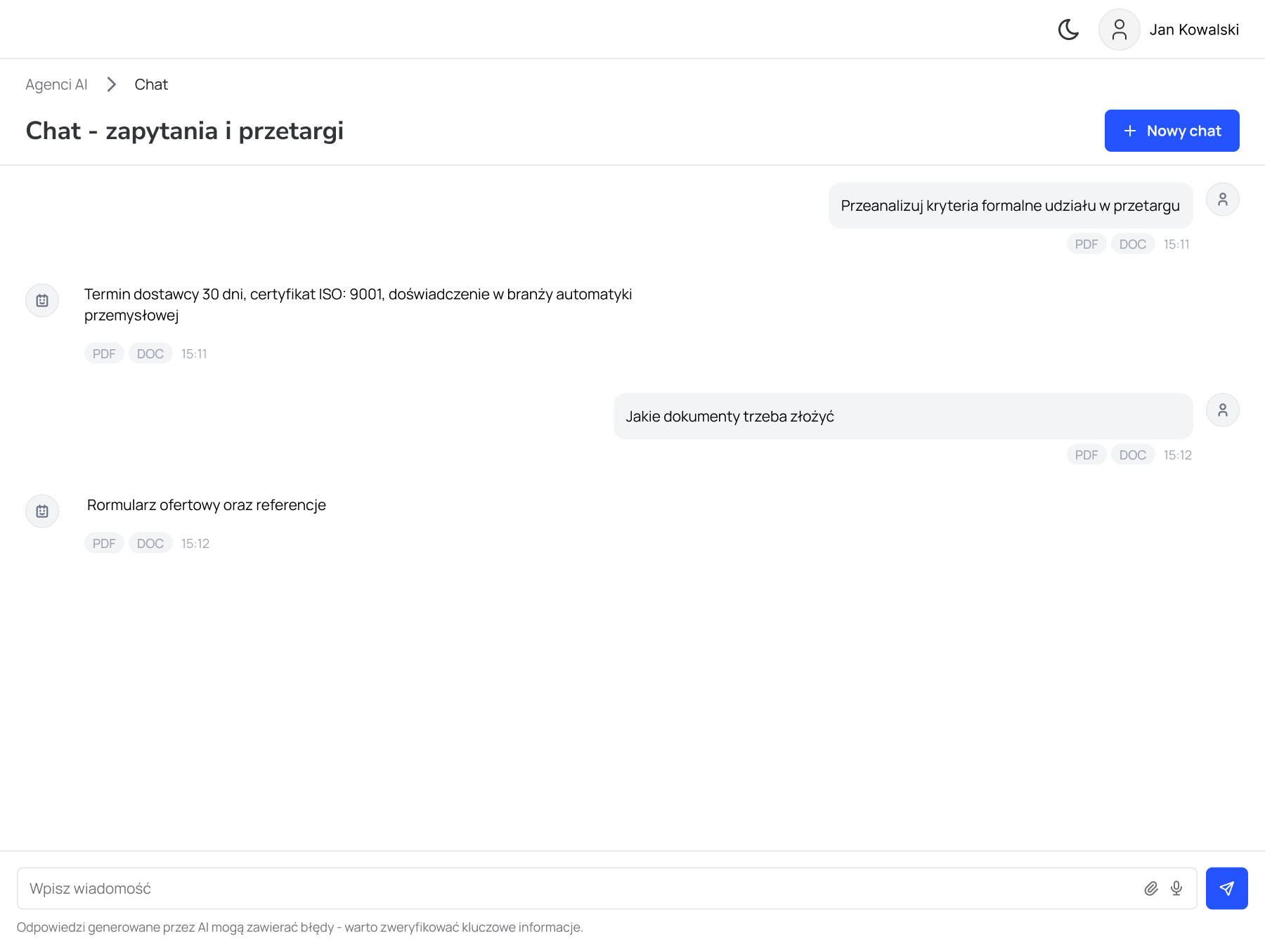Go to the Agenci AI breadcrumb
1265x952 pixels.
point(56,84)
